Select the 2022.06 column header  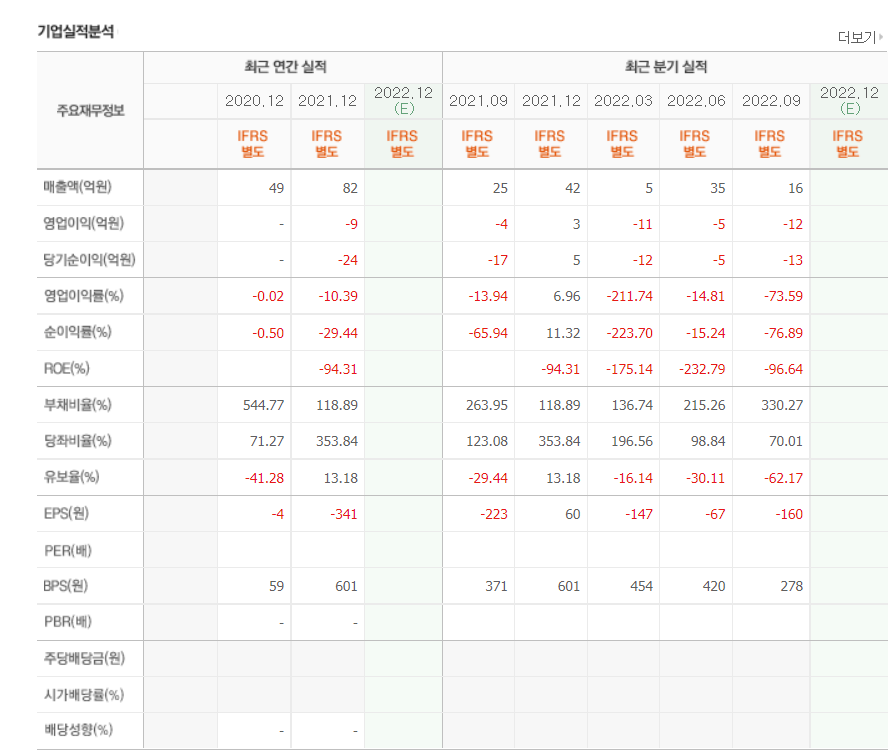pyautogui.click(x=696, y=101)
